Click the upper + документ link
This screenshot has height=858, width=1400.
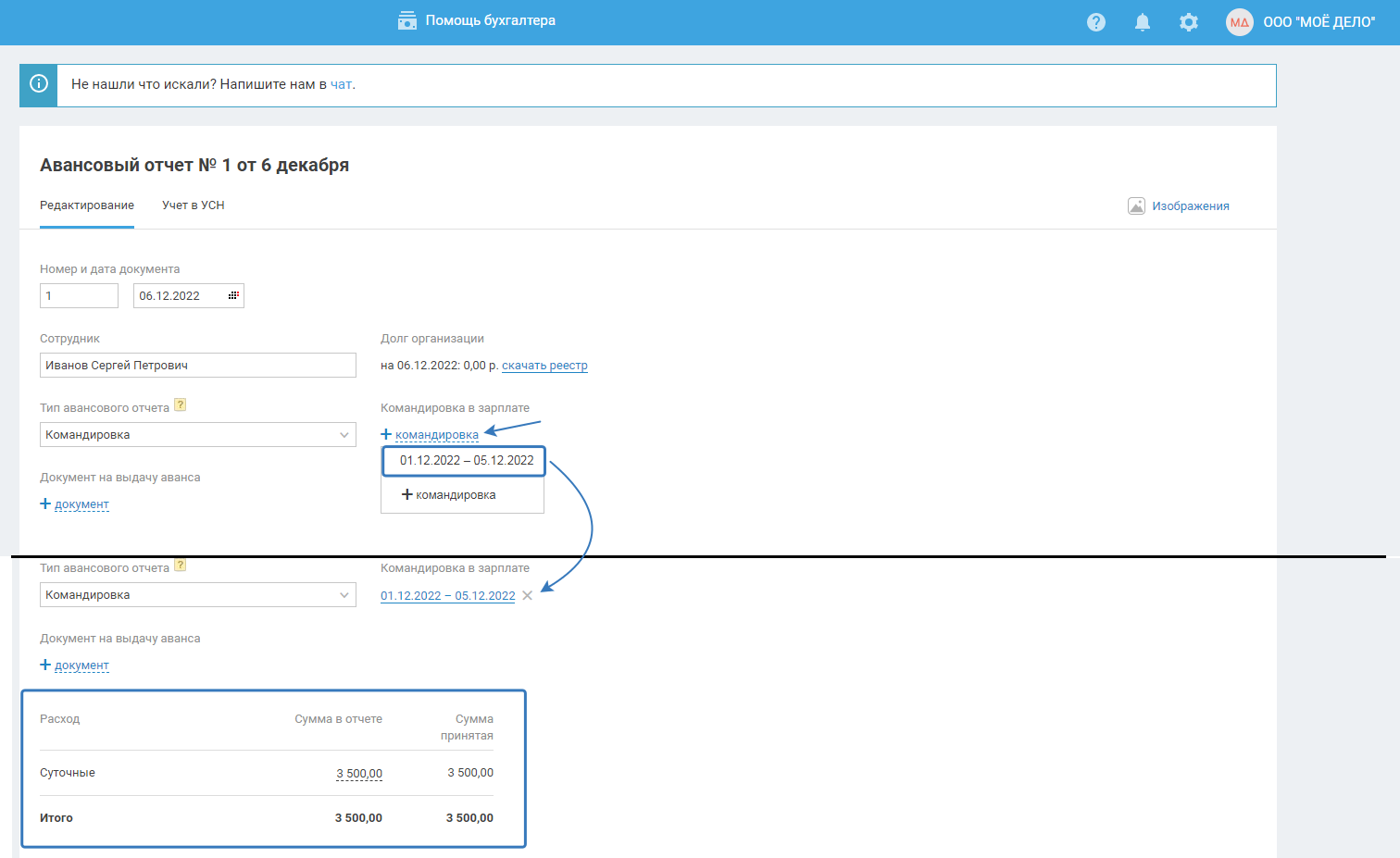coord(81,504)
